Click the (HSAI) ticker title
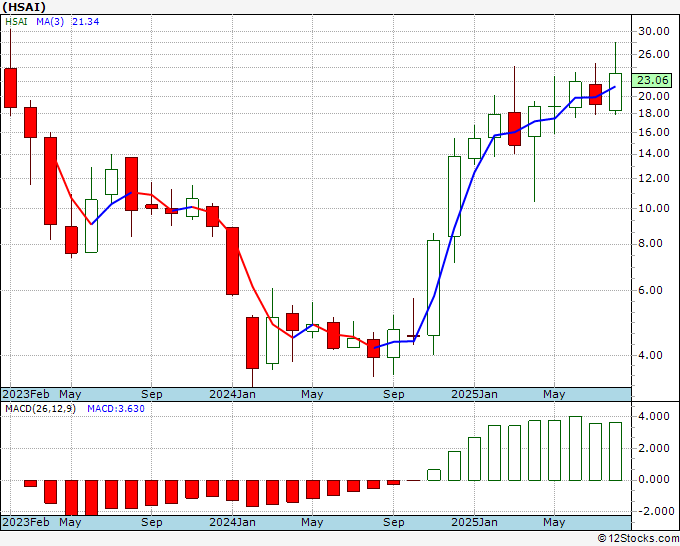680x546 pixels. (x=24, y=7)
